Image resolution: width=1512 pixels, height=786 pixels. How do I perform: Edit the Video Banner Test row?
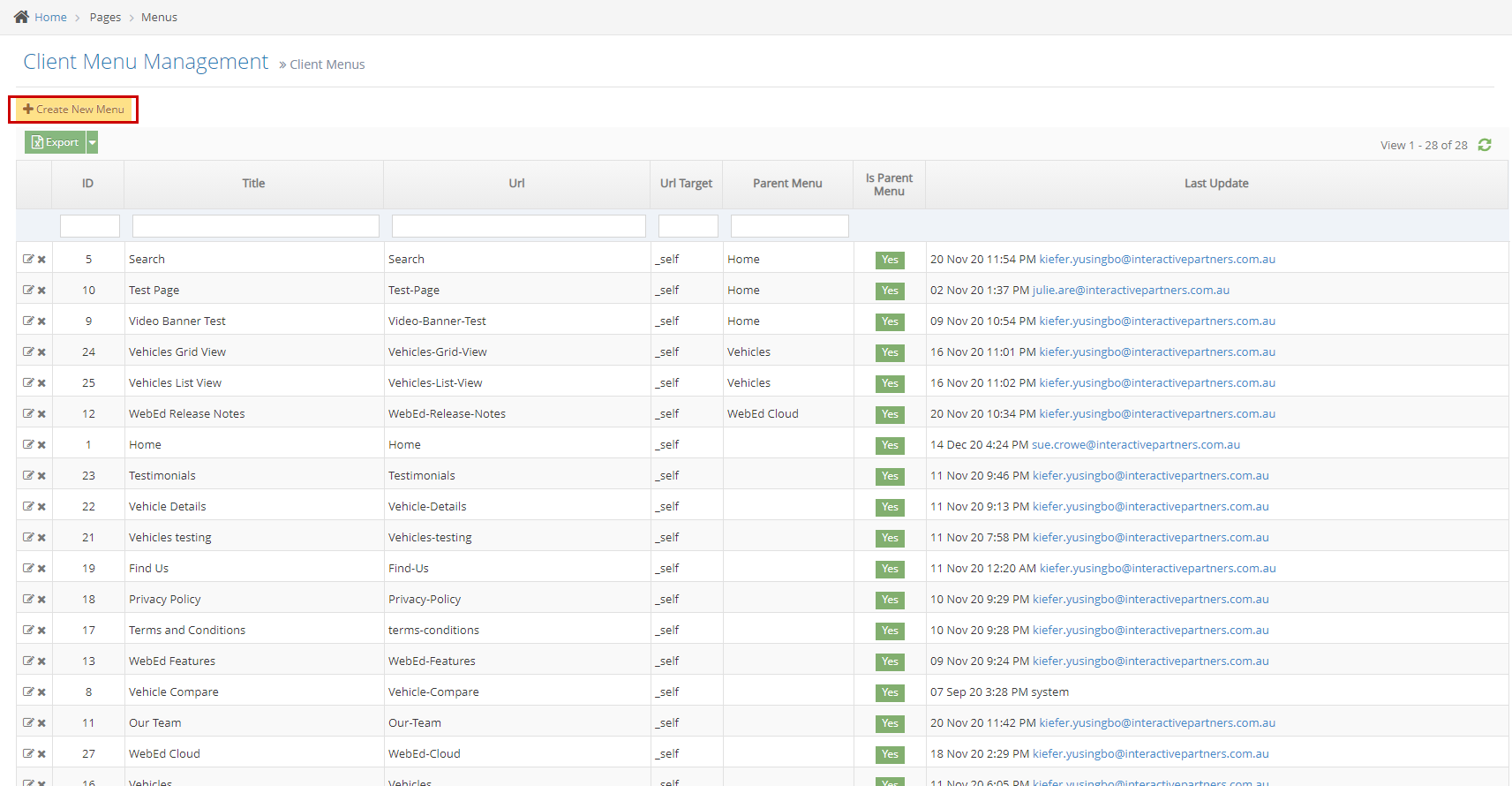(x=28, y=321)
